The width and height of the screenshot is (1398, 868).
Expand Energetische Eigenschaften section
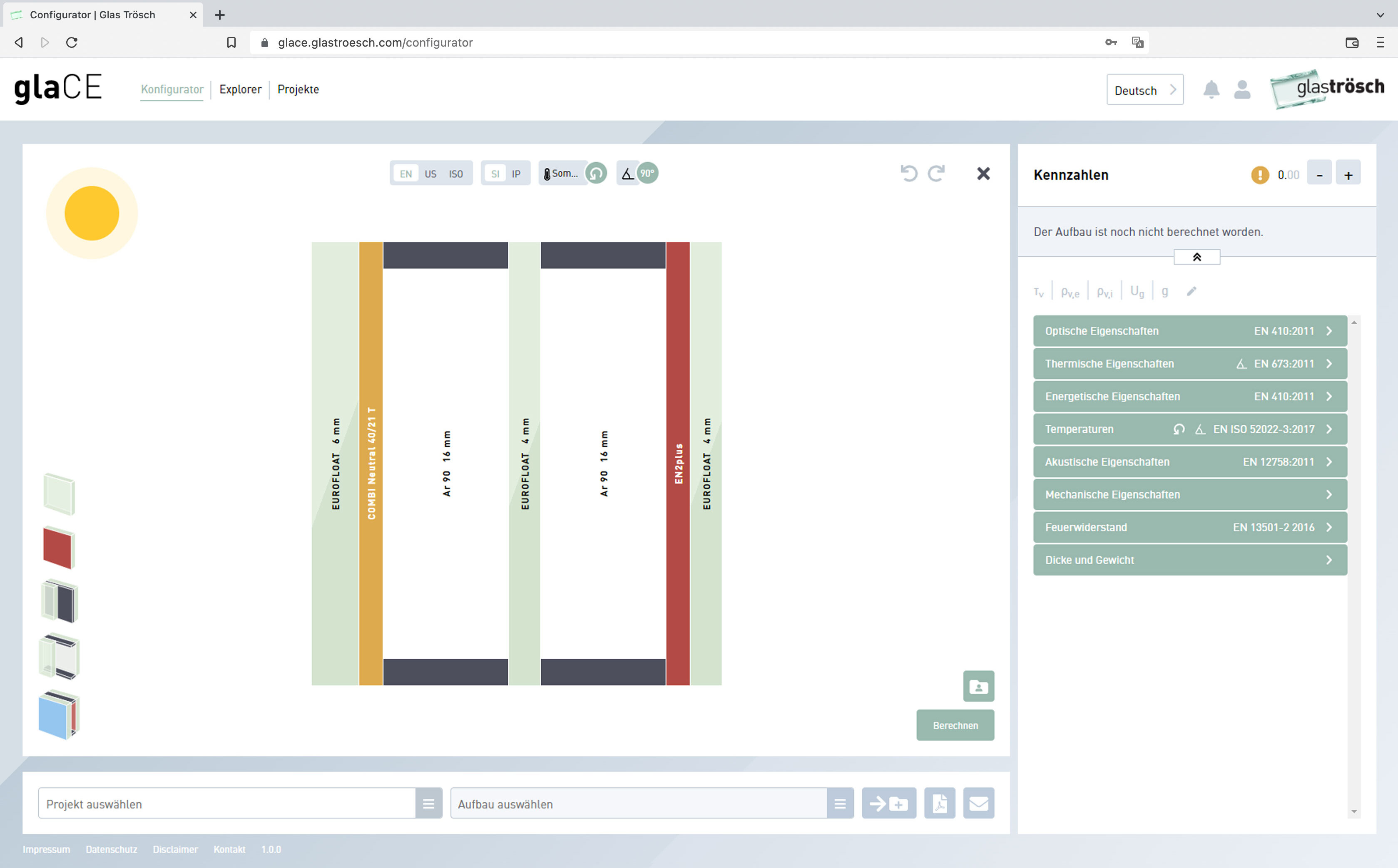point(1190,397)
